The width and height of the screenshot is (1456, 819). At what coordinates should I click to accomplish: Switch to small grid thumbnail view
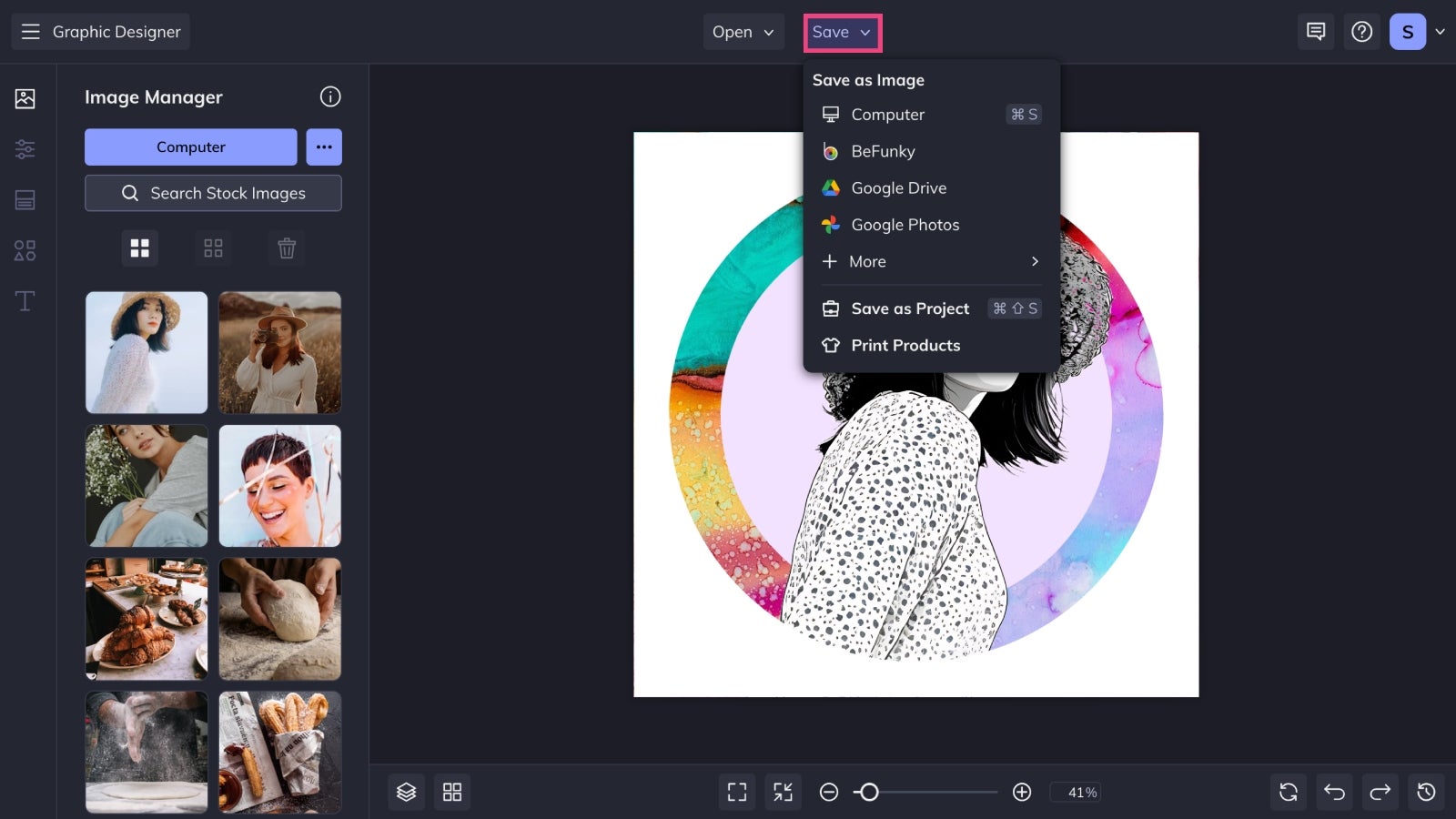click(213, 248)
